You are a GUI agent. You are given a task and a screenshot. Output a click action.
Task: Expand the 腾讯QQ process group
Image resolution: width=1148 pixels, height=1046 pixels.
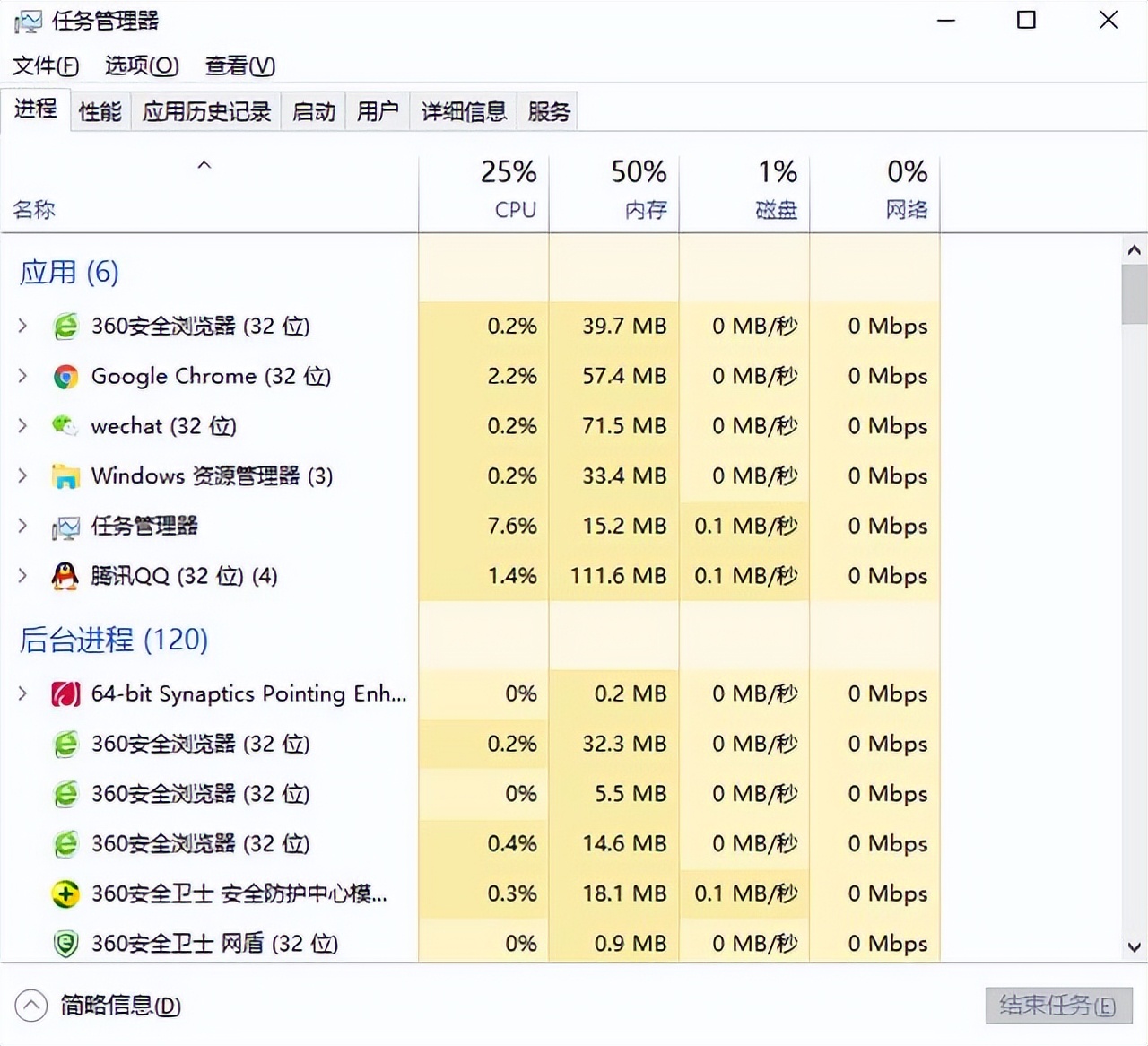point(22,576)
